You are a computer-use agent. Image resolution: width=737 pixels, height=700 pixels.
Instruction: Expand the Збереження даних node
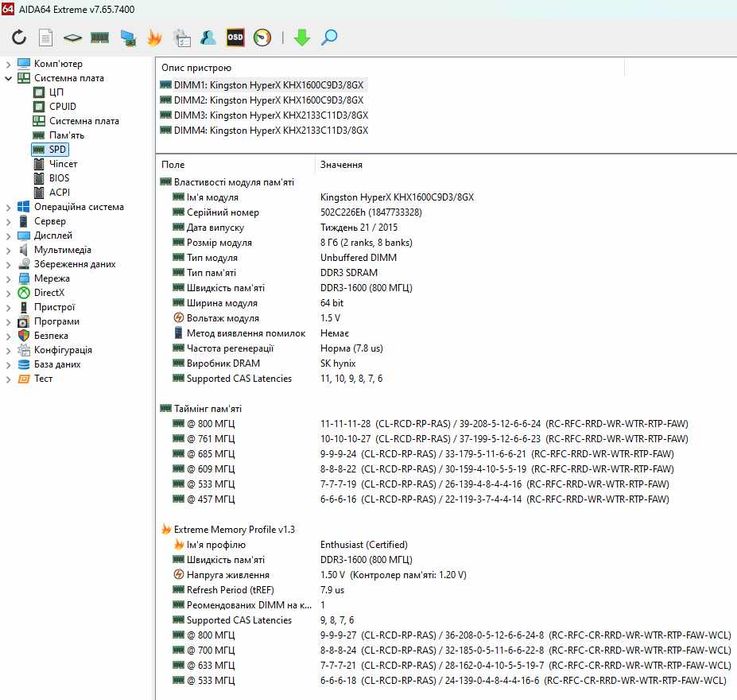point(8,264)
